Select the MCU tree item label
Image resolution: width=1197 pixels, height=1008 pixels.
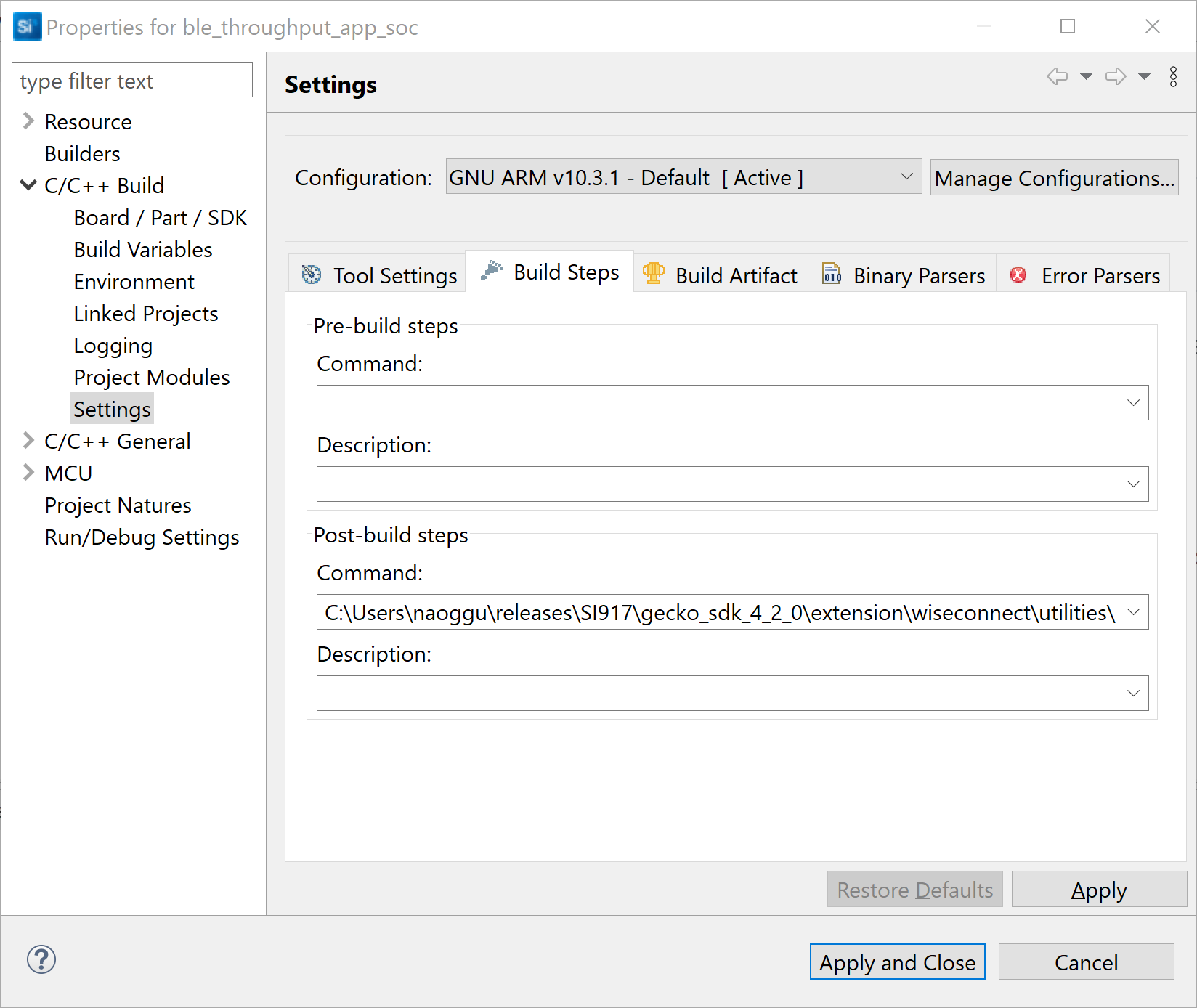point(68,473)
